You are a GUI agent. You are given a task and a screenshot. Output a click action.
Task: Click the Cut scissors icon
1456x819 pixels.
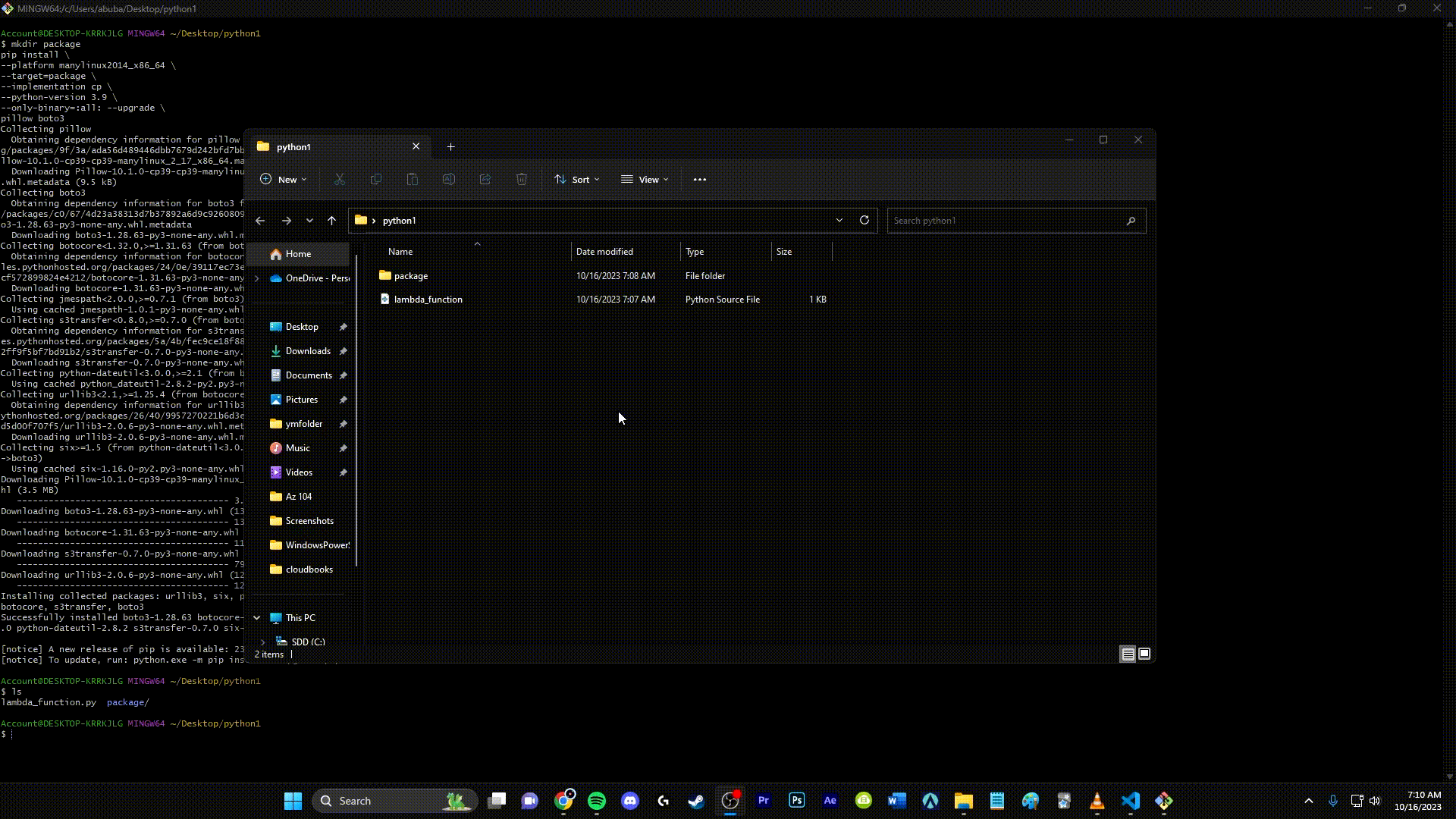click(340, 180)
